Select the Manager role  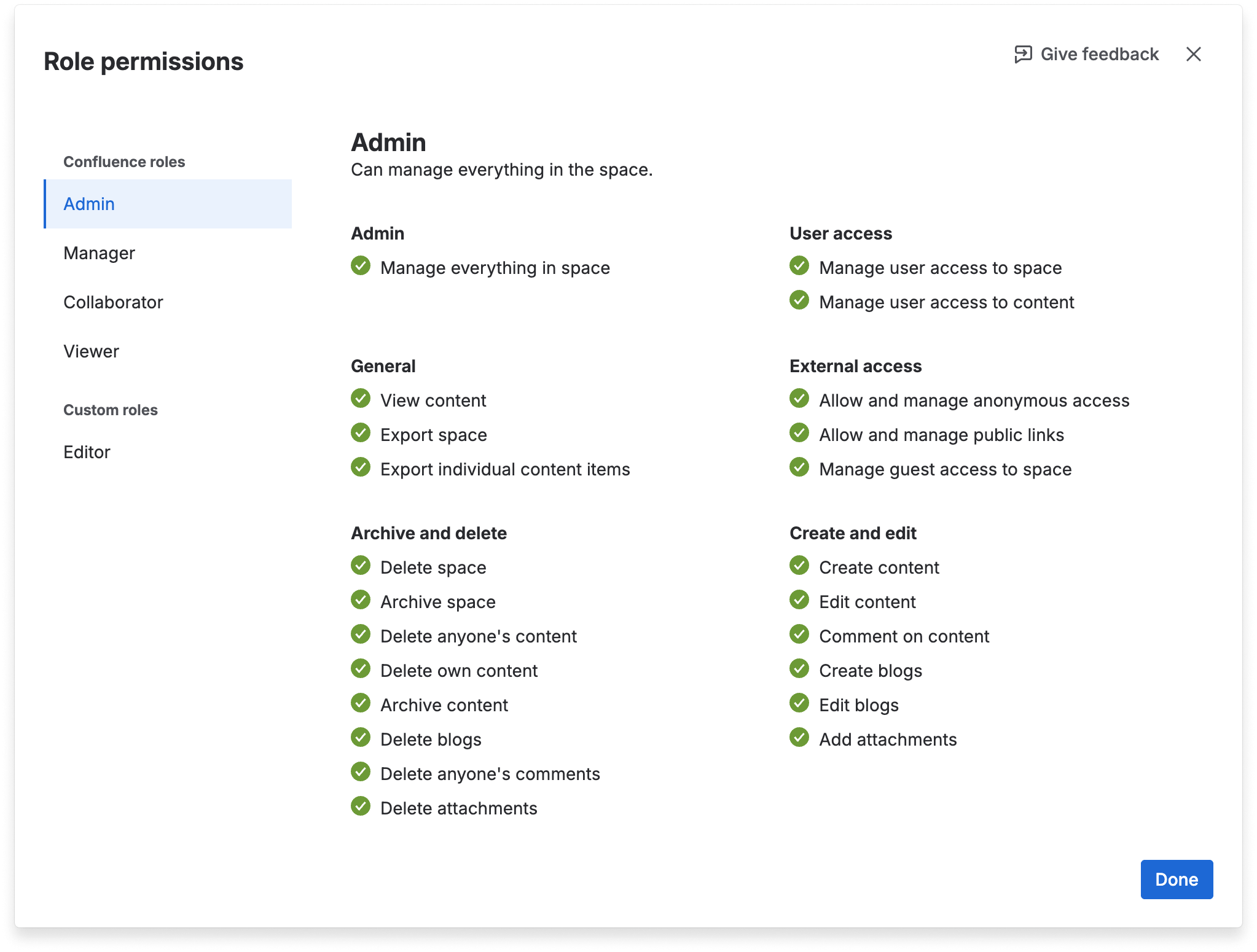[99, 252]
